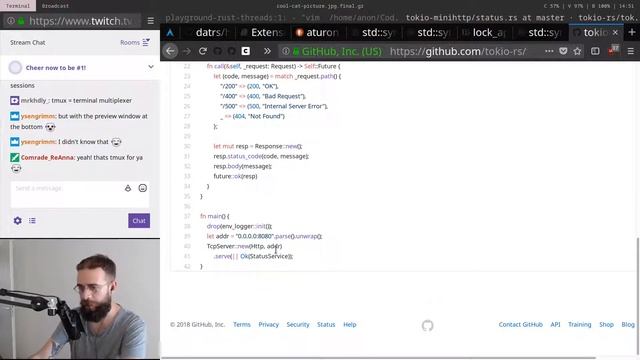Screen dimensions: 640x360
Task: Focus the twitch.tv address bar
Action: 81,21
